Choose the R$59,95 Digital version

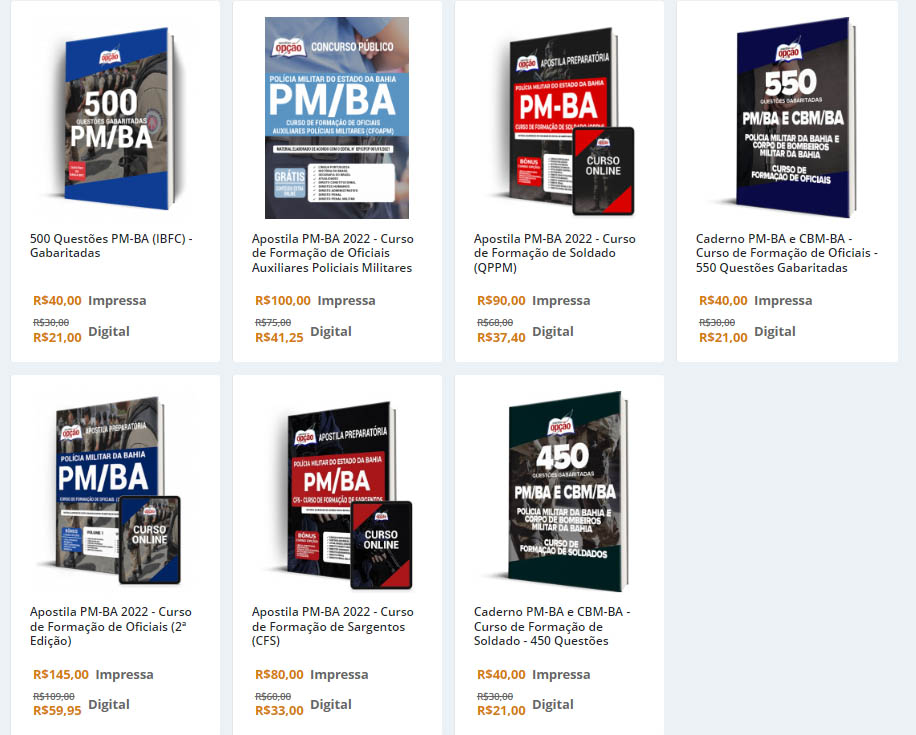(81, 705)
